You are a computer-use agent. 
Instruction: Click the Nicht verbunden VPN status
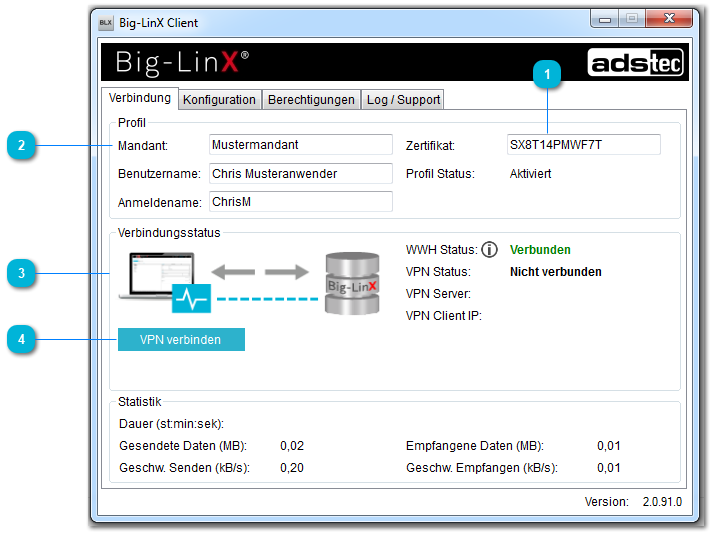(556, 272)
